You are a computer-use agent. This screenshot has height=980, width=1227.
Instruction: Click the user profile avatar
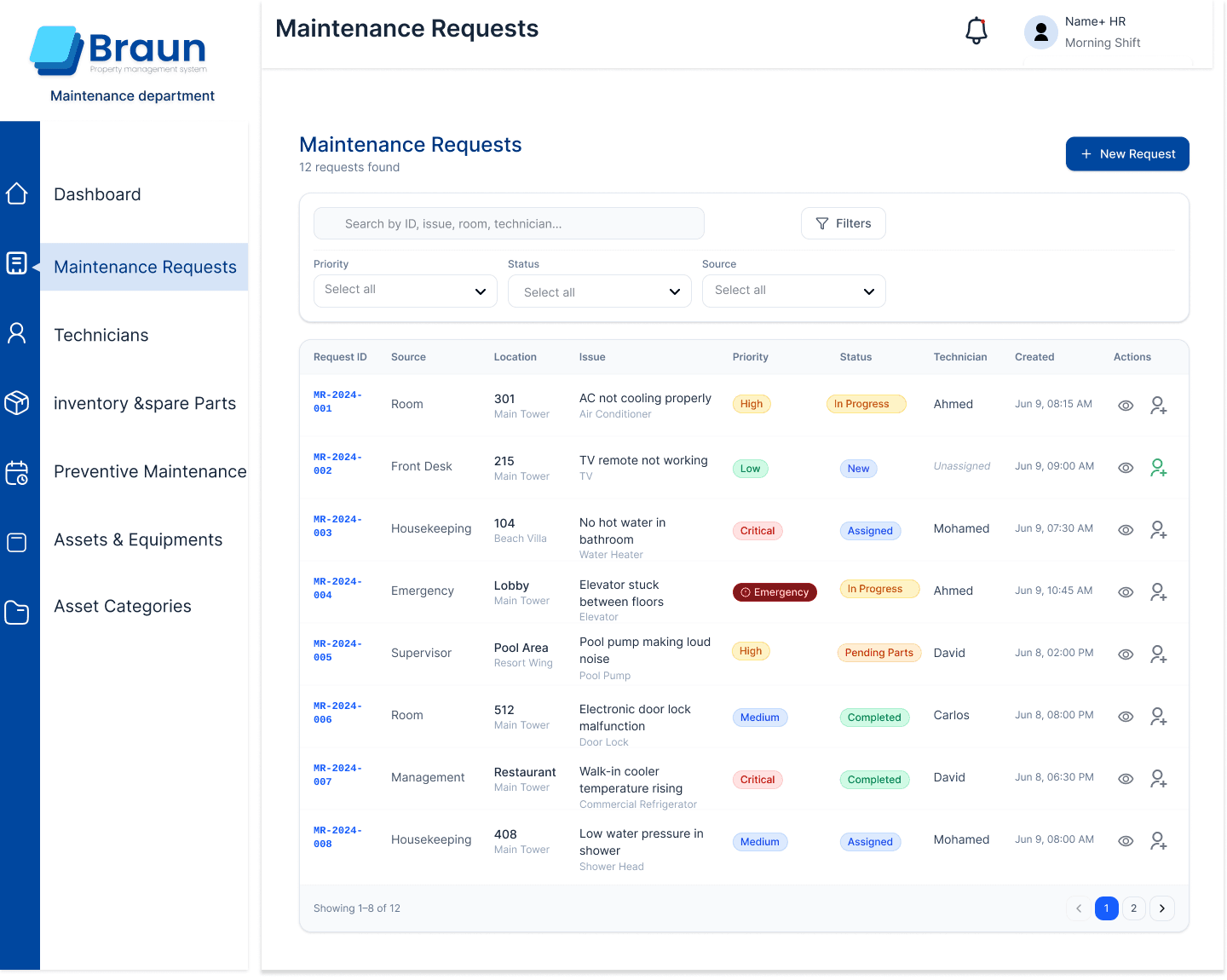pos(1040,32)
